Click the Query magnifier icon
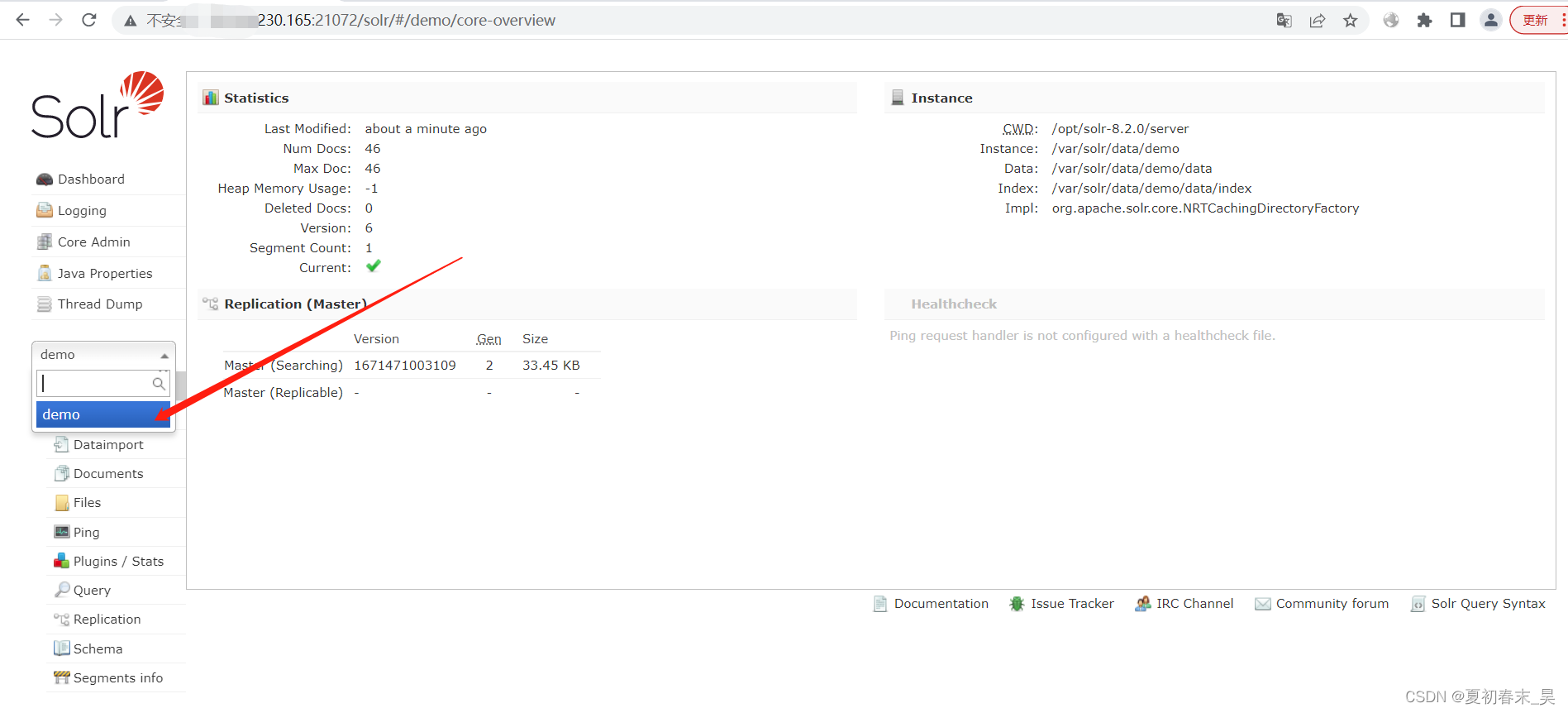Viewport: 1568px width, 713px height. tap(61, 590)
